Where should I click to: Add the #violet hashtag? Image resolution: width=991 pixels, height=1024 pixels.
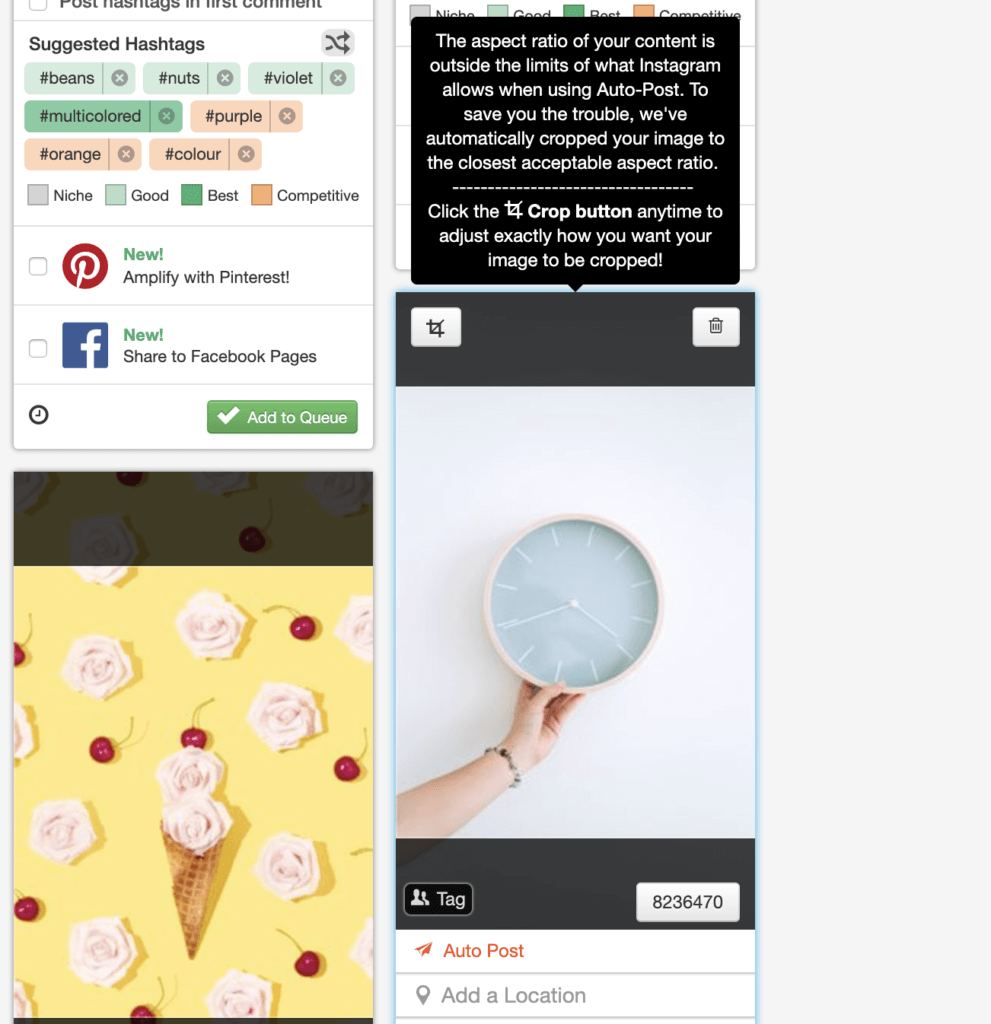287,78
